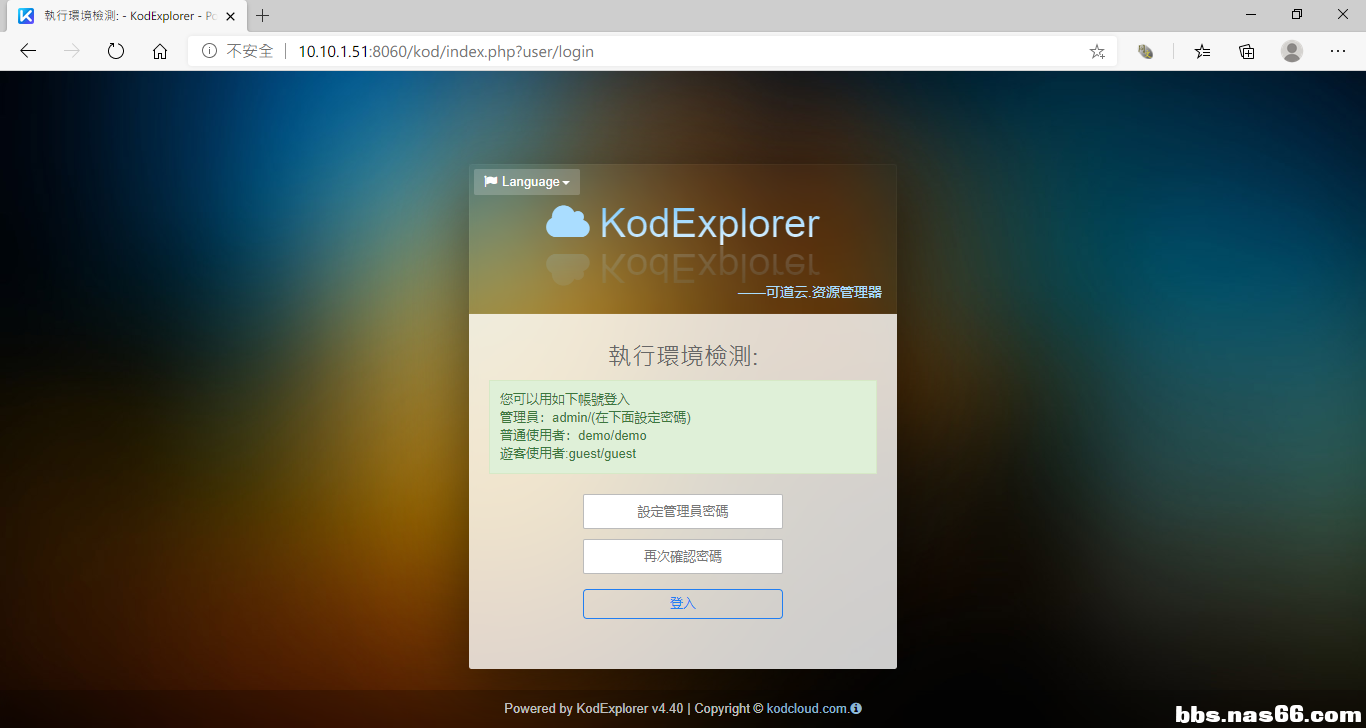Click the 不安全 security warning label
Viewport: 1366px width, 728px height.
pos(250,51)
